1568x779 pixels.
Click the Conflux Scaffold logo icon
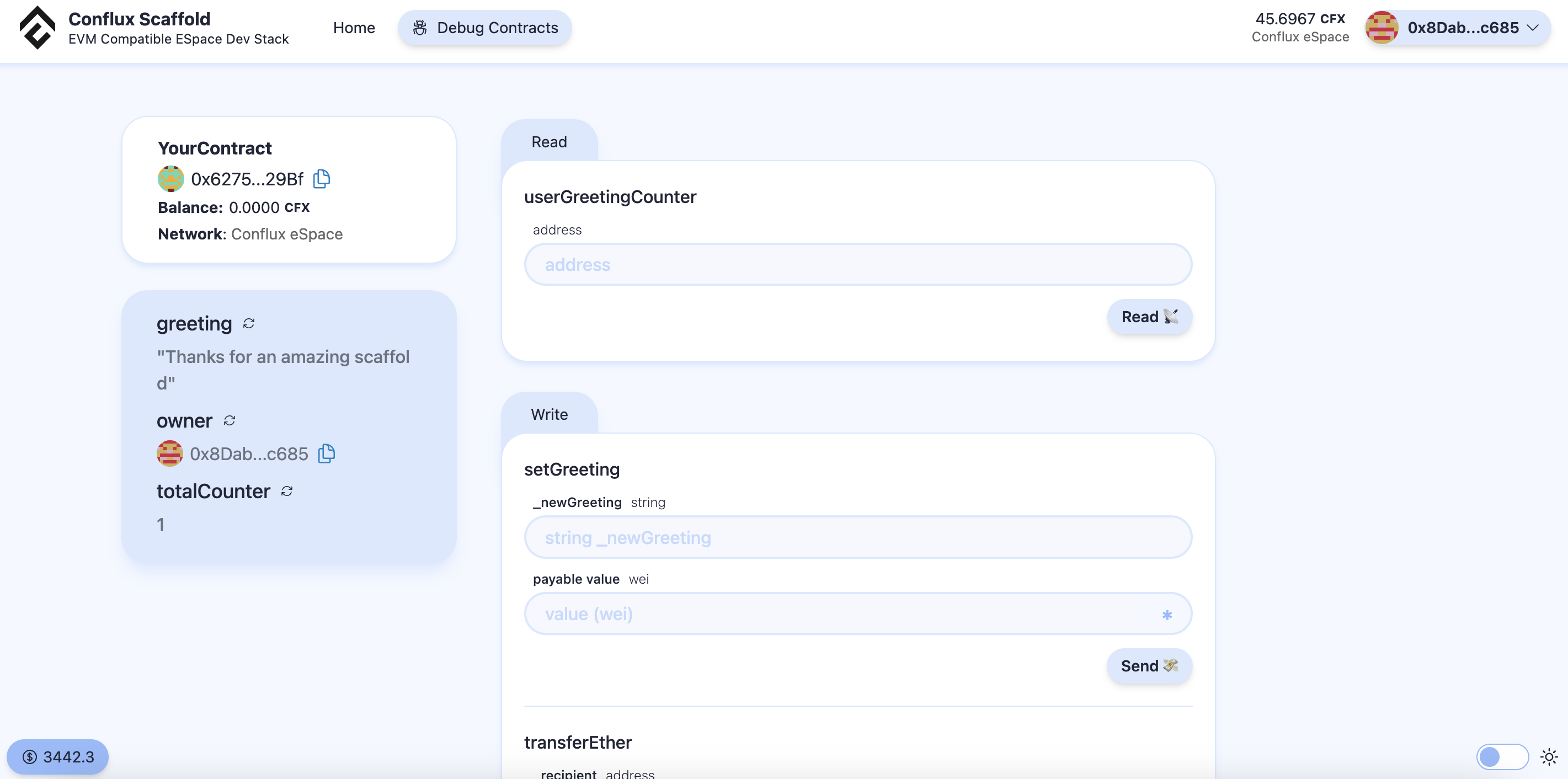[37, 28]
